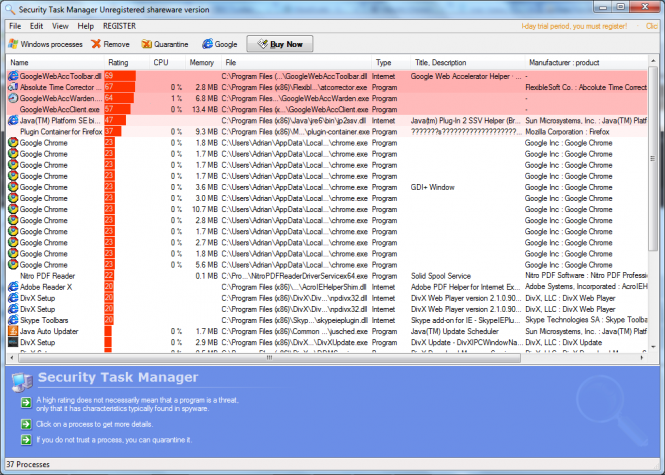Select the Adobe Reader X icon
The width and height of the screenshot is (665, 475).
[13, 287]
